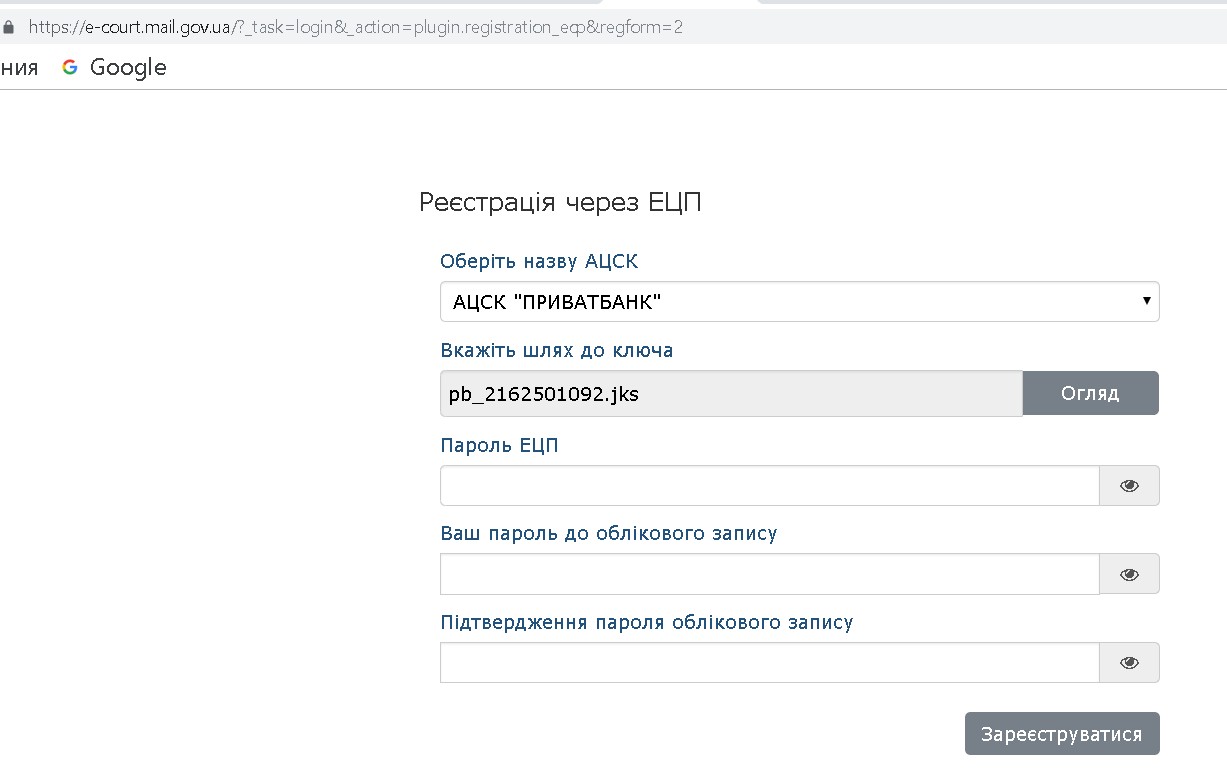Click the Оберіть назву АЦСК label
Image resolution: width=1227 pixels, height=768 pixels.
point(539,262)
